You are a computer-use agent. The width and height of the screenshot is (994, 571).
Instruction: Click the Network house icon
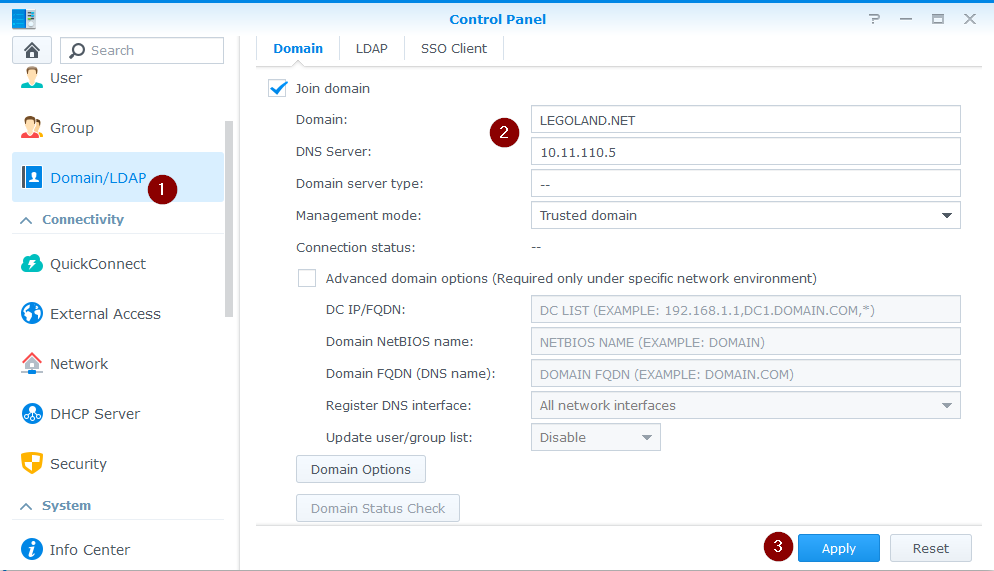point(32,364)
